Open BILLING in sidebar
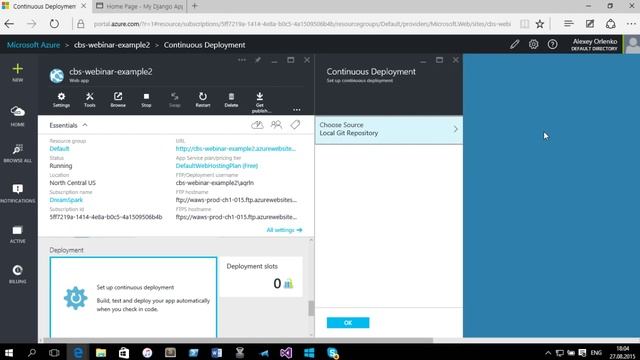 (x=18, y=274)
